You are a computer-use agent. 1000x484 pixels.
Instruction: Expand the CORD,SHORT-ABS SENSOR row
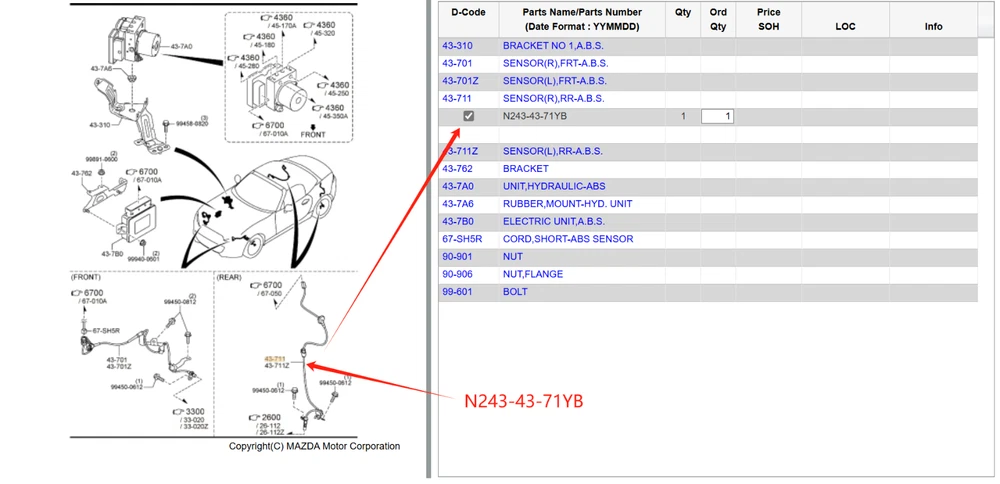point(568,239)
